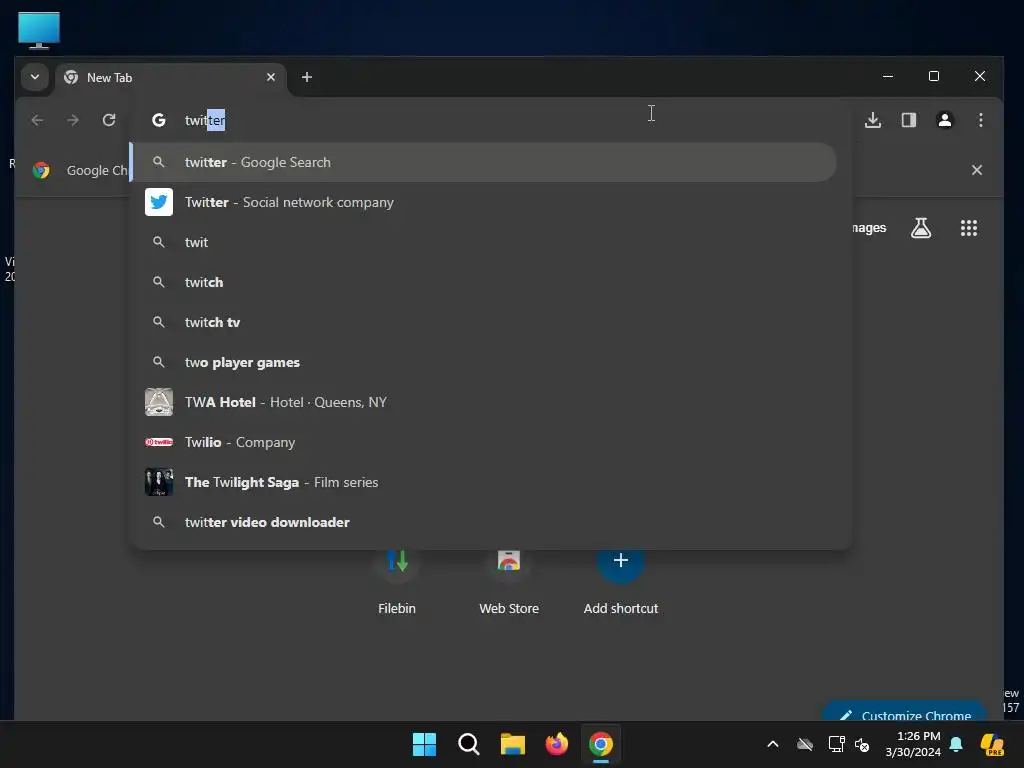The image size is (1024, 768).
Task: Pick 'twitter video downloader' suggestion
Action: click(484, 522)
